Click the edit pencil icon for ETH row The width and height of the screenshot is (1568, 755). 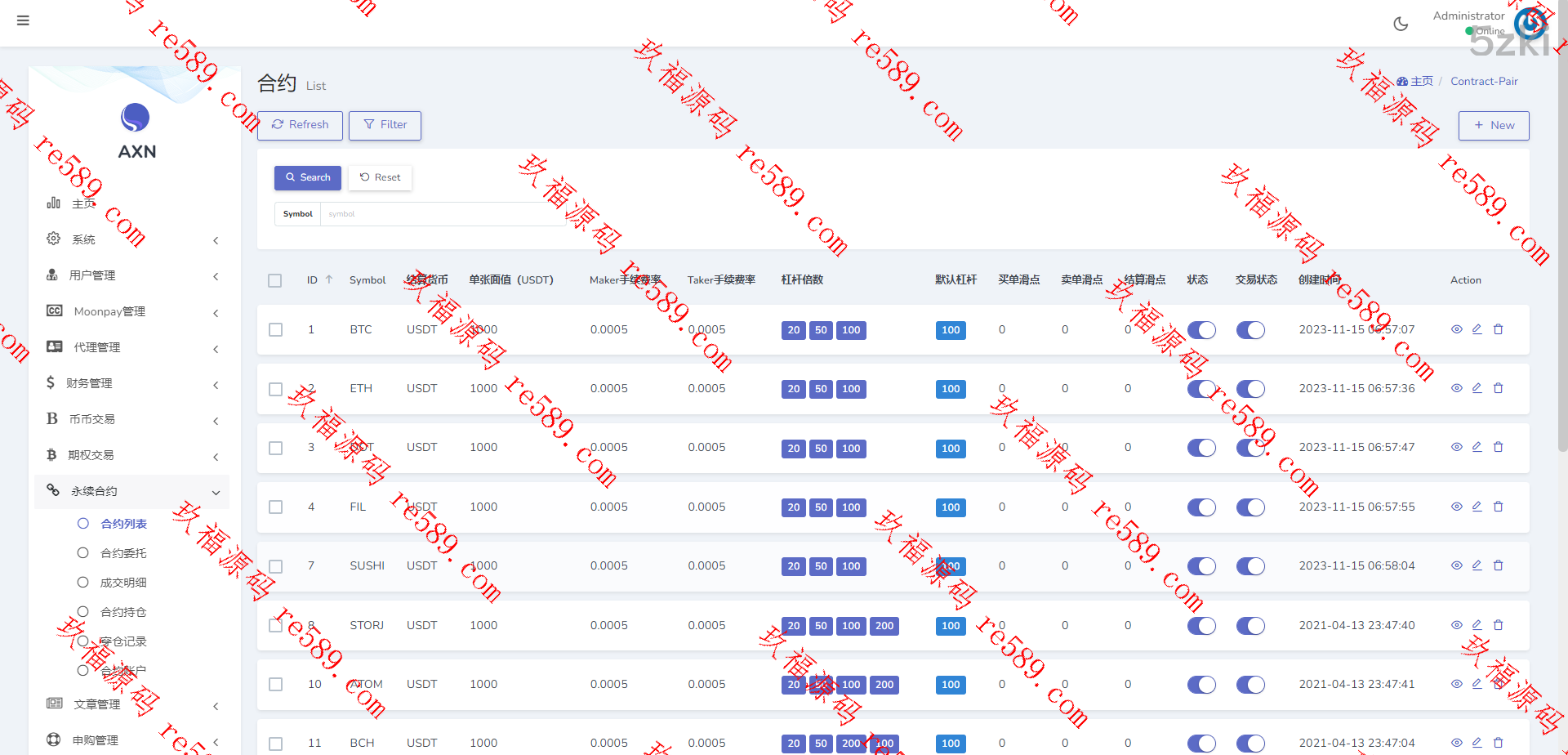point(1477,388)
